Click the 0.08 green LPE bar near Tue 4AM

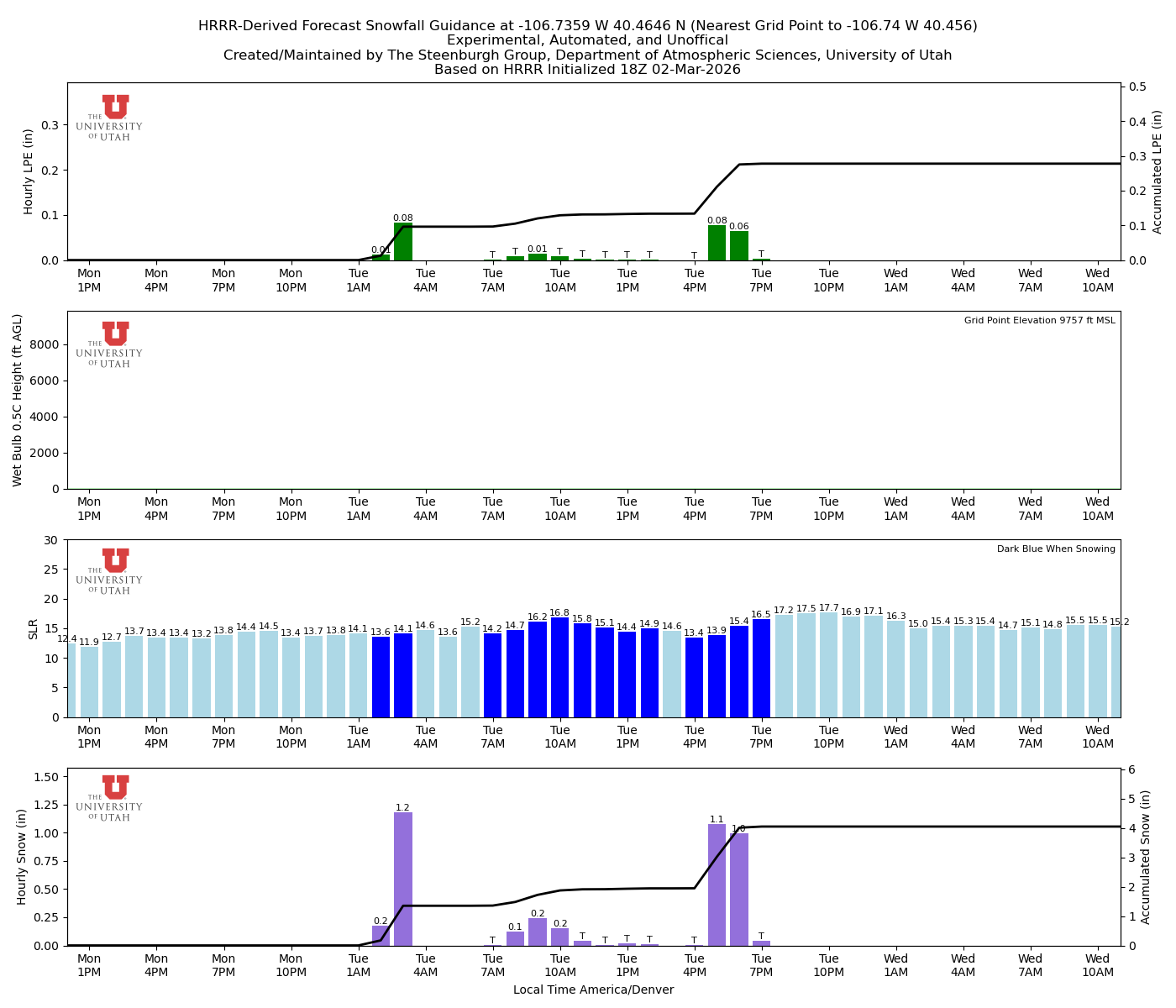402,241
